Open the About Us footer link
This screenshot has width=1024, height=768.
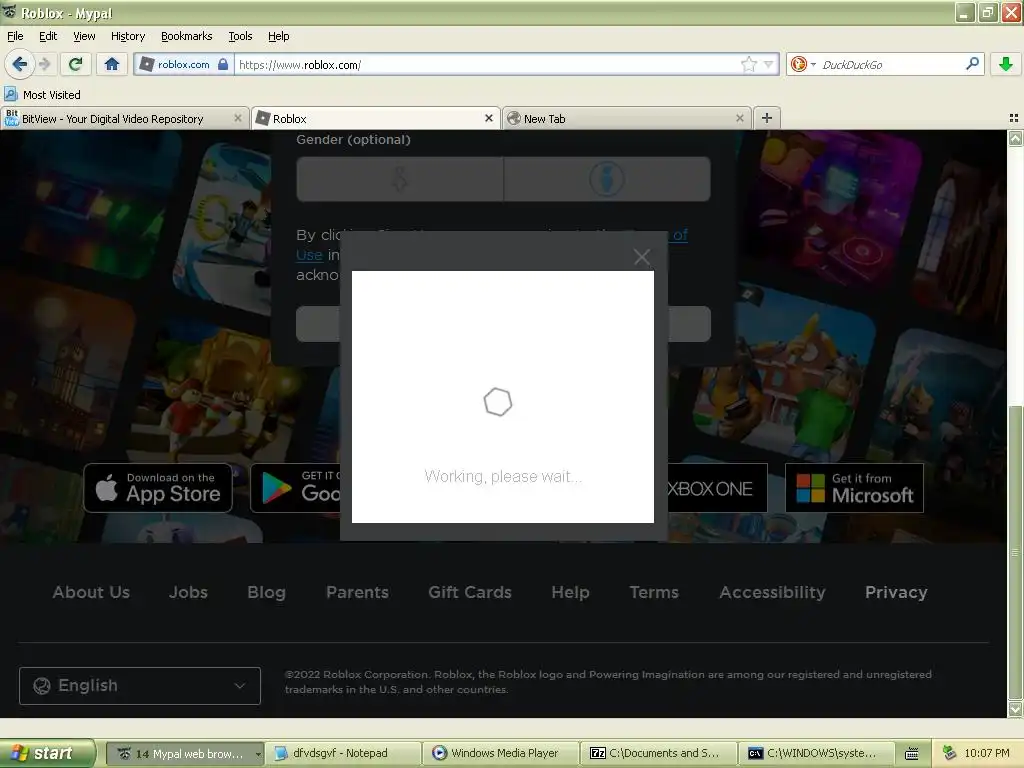click(91, 592)
